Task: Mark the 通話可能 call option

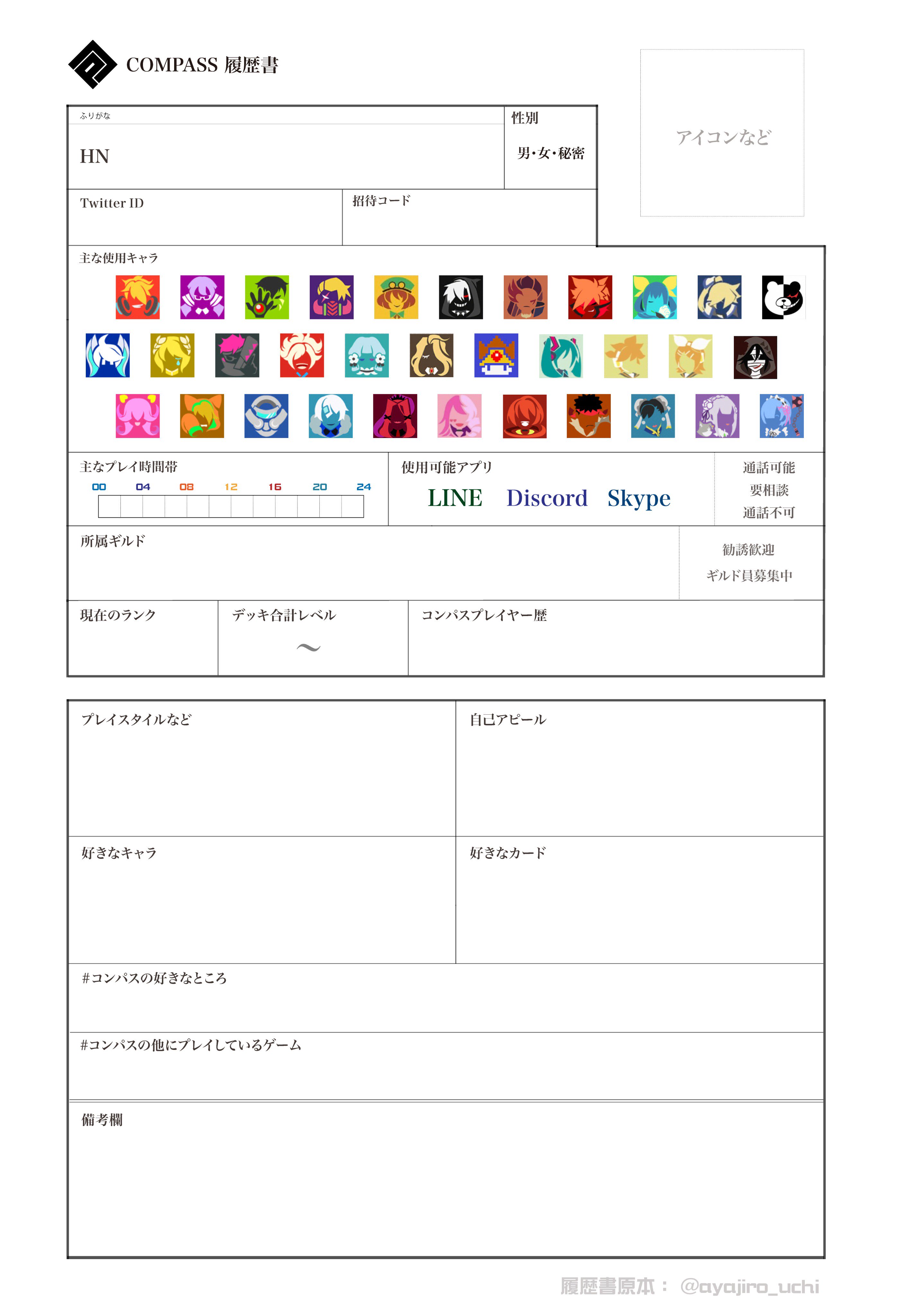Action: (768, 468)
